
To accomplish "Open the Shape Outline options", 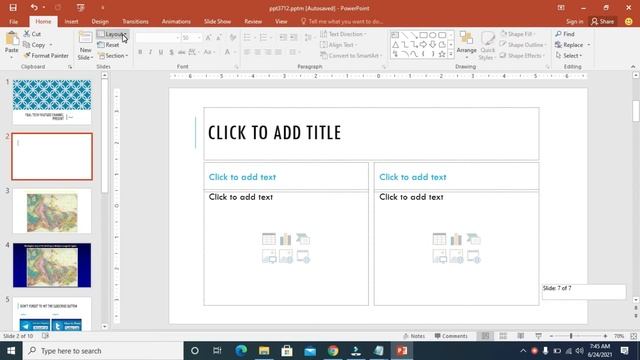I will 523,45.
